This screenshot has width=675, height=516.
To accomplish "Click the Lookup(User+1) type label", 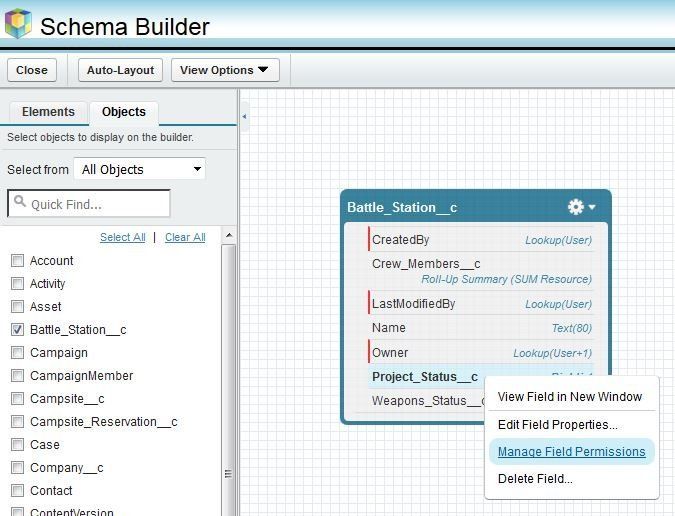I will pos(553,353).
